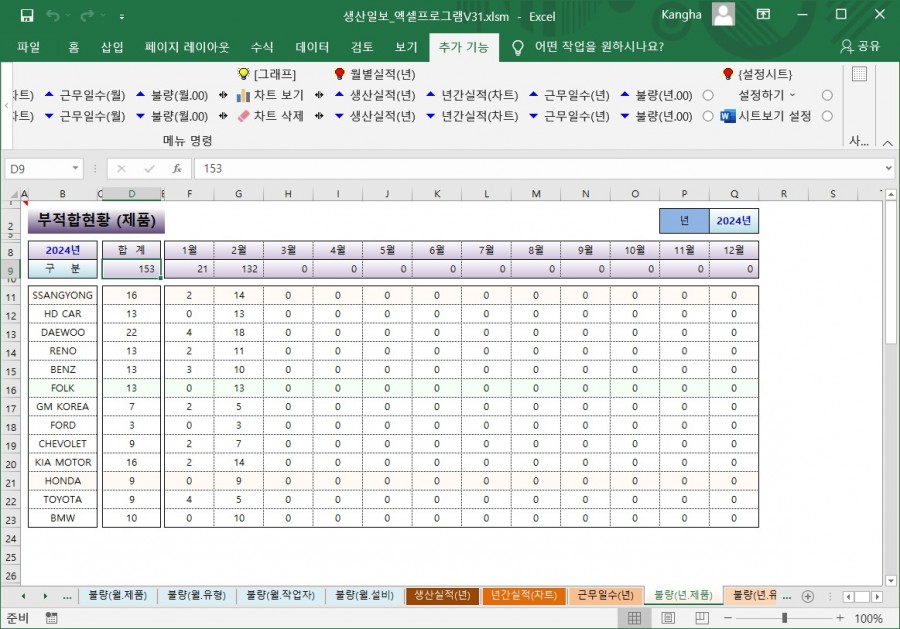900x629 pixels.
Task: Click previous sheet tab scroll arrow
Action: (x=23, y=596)
